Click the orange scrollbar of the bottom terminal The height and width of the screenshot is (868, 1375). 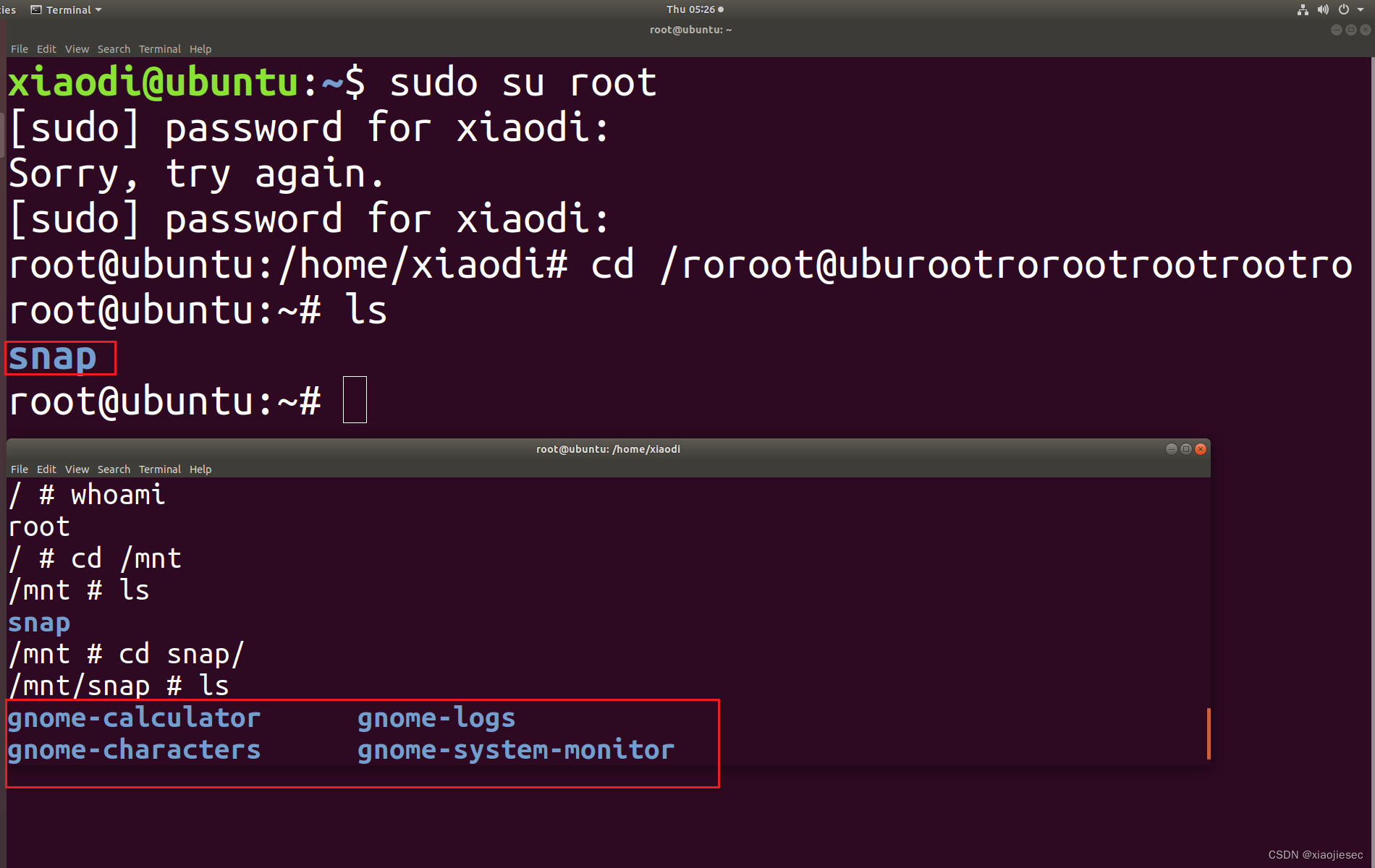click(x=1209, y=734)
